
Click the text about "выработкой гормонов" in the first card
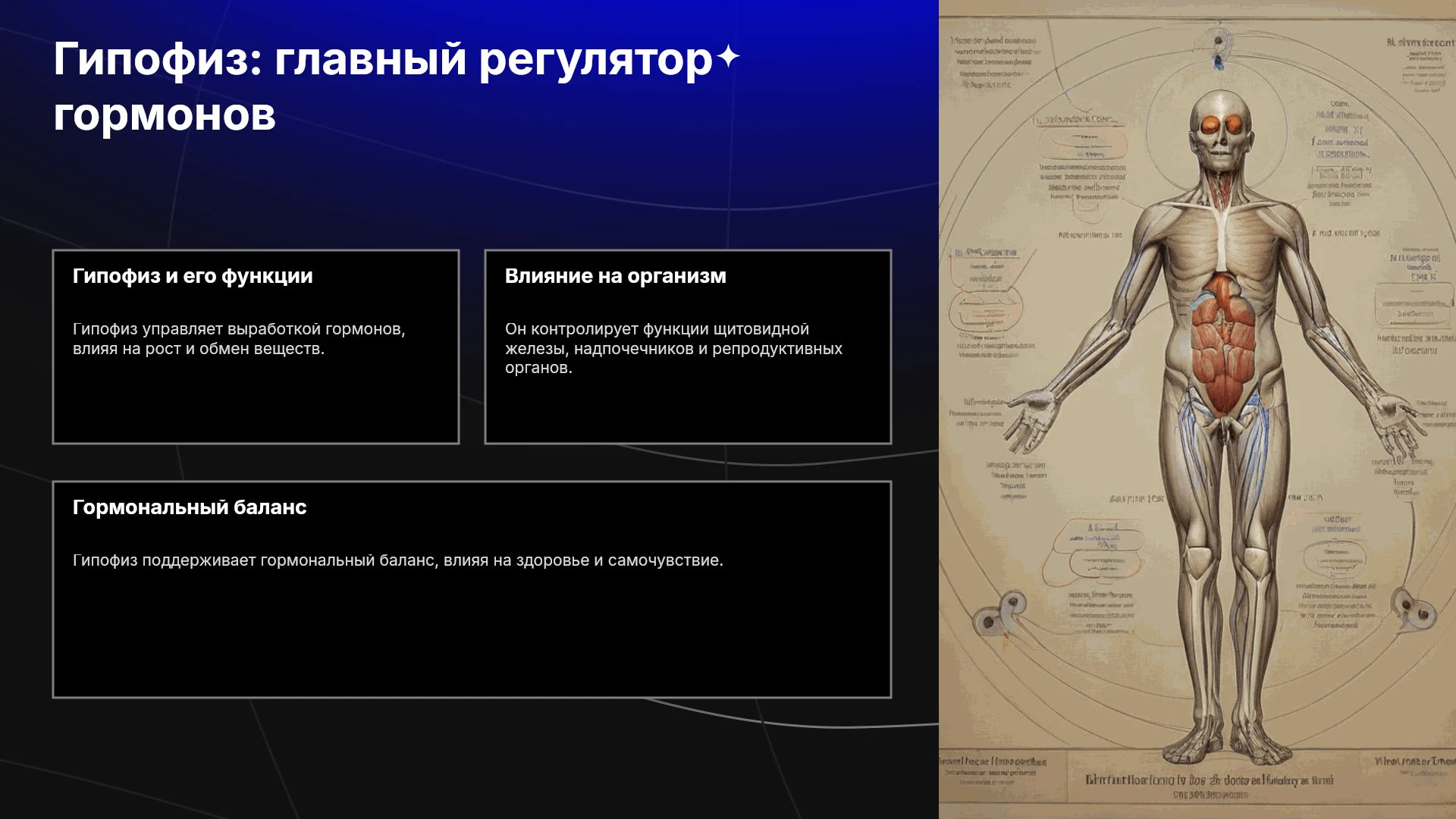point(239,339)
